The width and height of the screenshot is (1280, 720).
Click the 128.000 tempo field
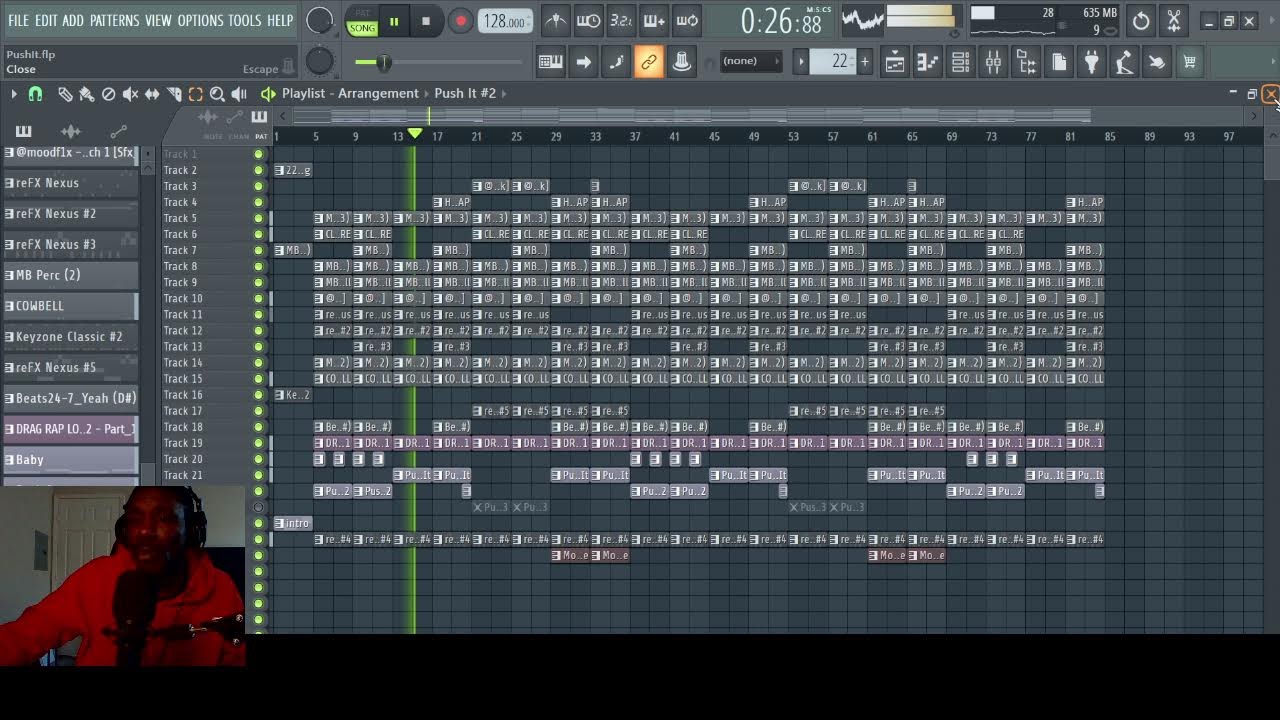tap(506, 22)
